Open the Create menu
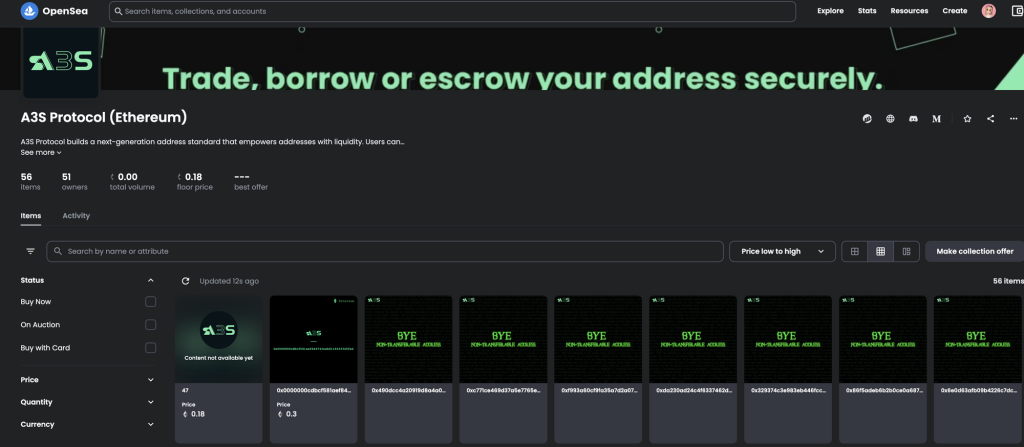 [955, 11]
